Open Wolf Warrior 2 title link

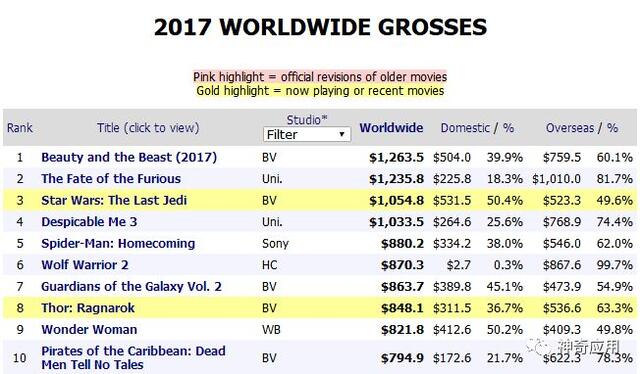[x=84, y=265]
